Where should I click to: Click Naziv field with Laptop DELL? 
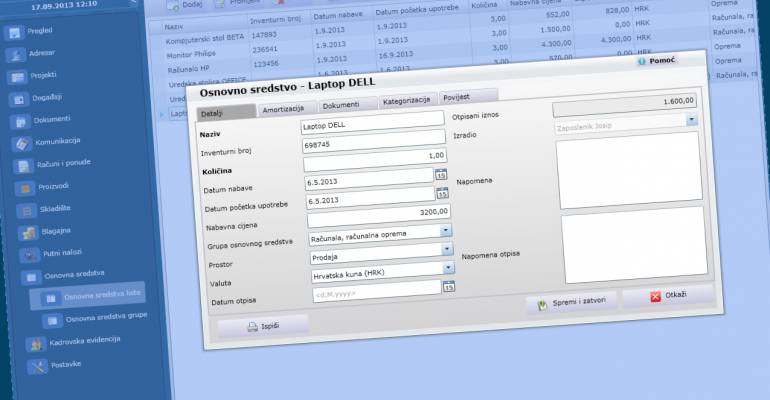(x=372, y=122)
